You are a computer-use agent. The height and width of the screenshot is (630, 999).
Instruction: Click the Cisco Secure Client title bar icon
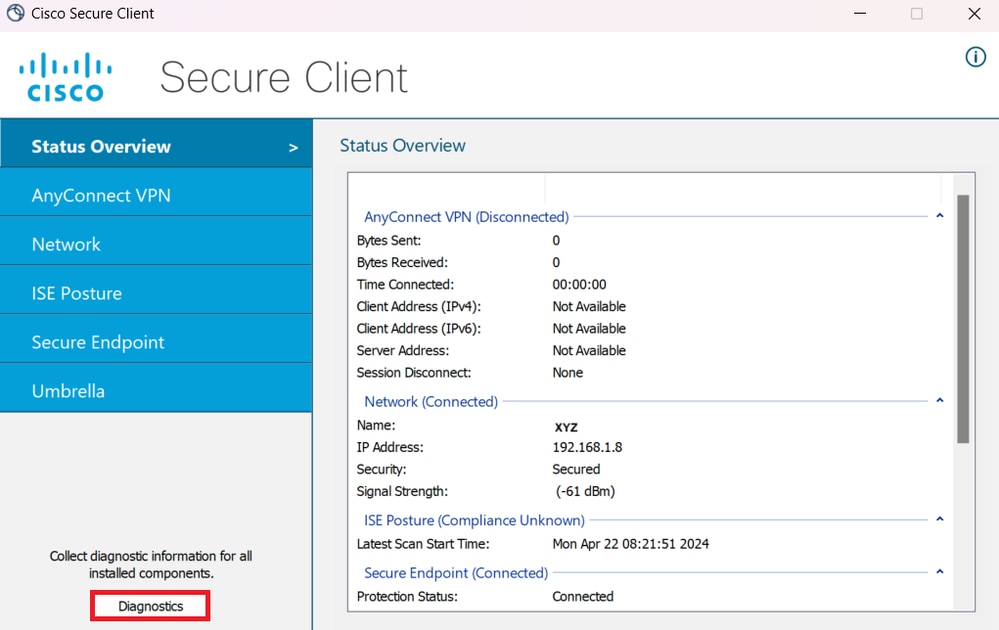coord(15,13)
